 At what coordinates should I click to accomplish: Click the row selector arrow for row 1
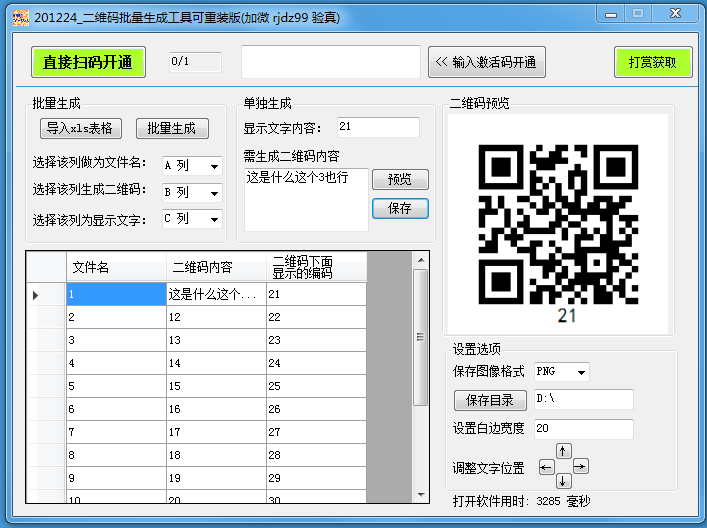[x=36, y=295]
